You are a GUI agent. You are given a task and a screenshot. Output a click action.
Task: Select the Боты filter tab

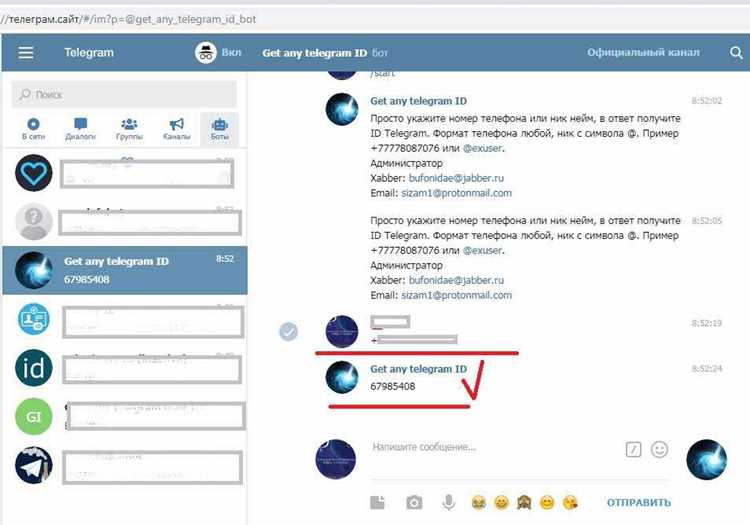click(220, 129)
